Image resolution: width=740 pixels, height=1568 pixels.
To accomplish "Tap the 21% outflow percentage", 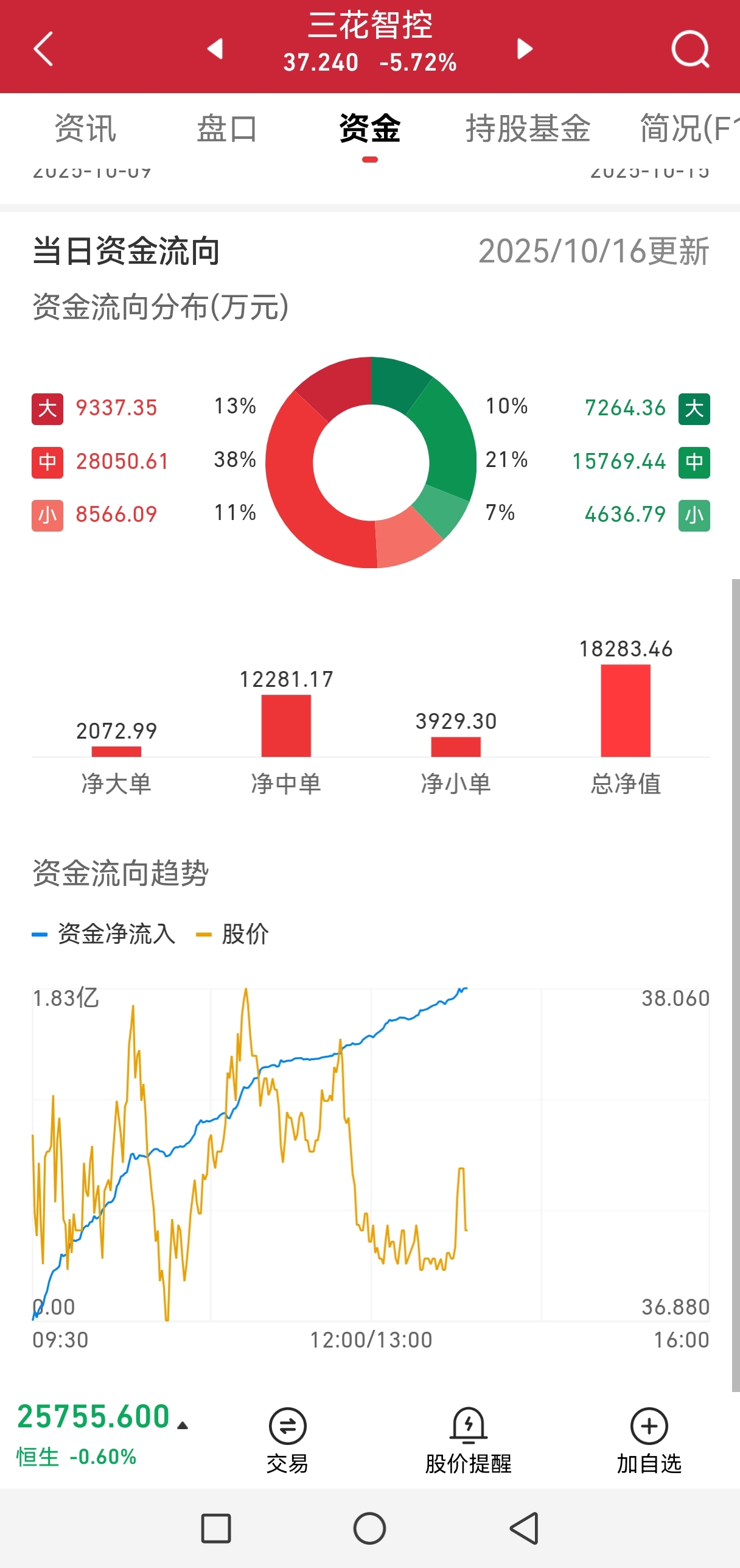I will click(x=506, y=460).
